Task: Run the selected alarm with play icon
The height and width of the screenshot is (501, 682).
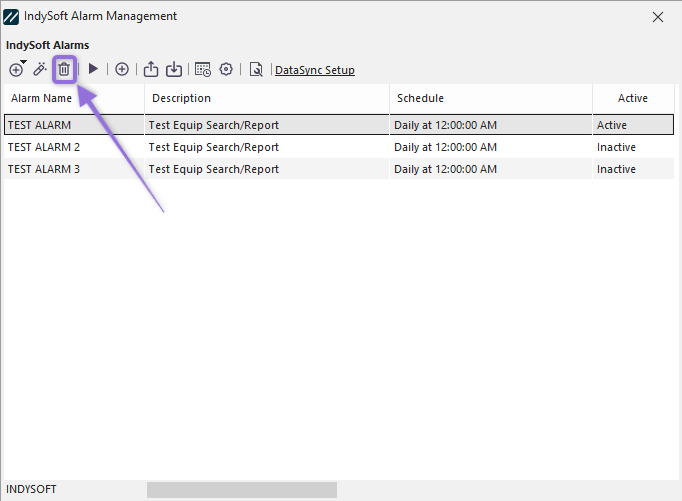Action: pos(93,69)
